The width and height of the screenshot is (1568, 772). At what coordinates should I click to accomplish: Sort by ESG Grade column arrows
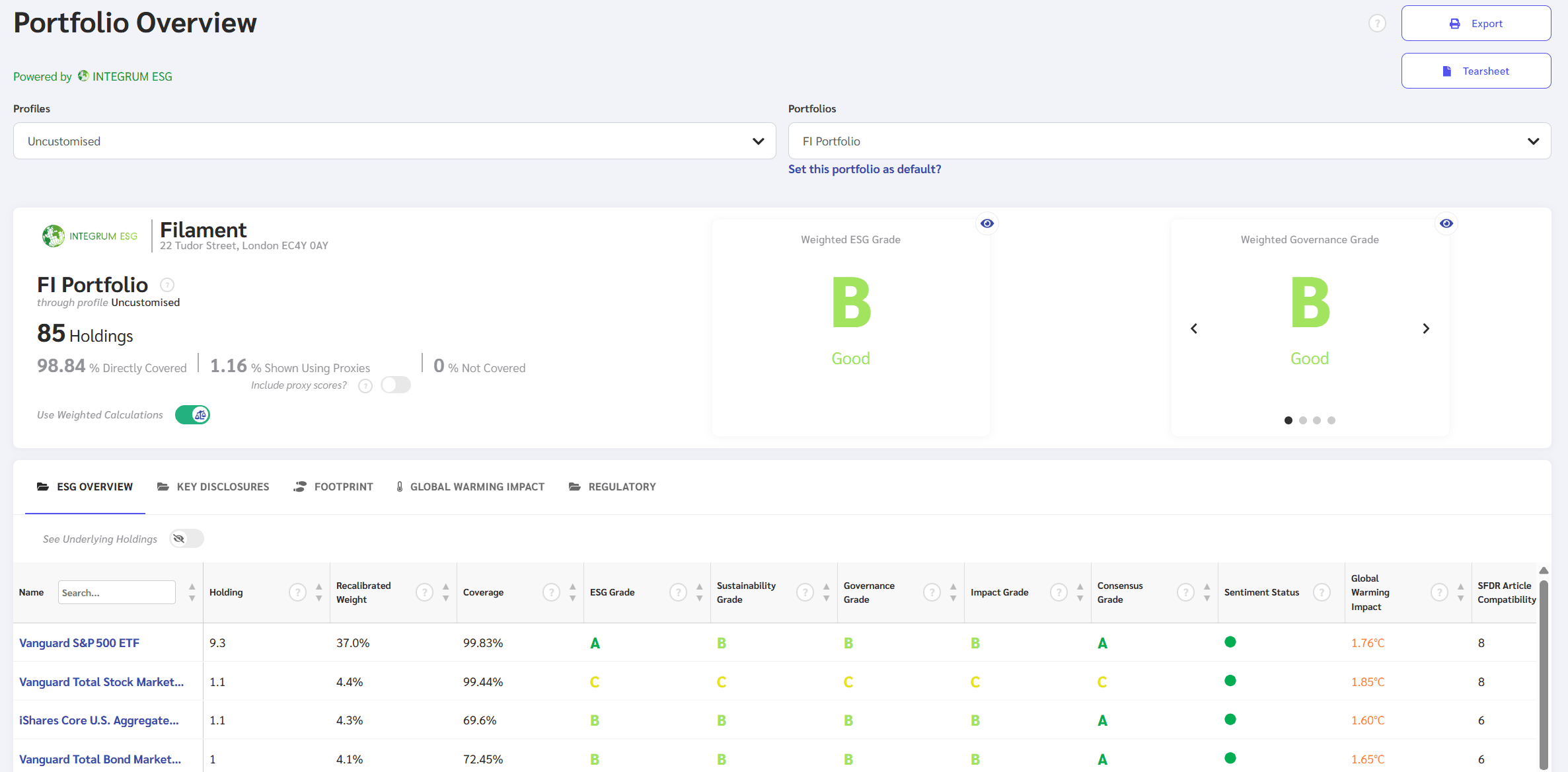pos(699,592)
